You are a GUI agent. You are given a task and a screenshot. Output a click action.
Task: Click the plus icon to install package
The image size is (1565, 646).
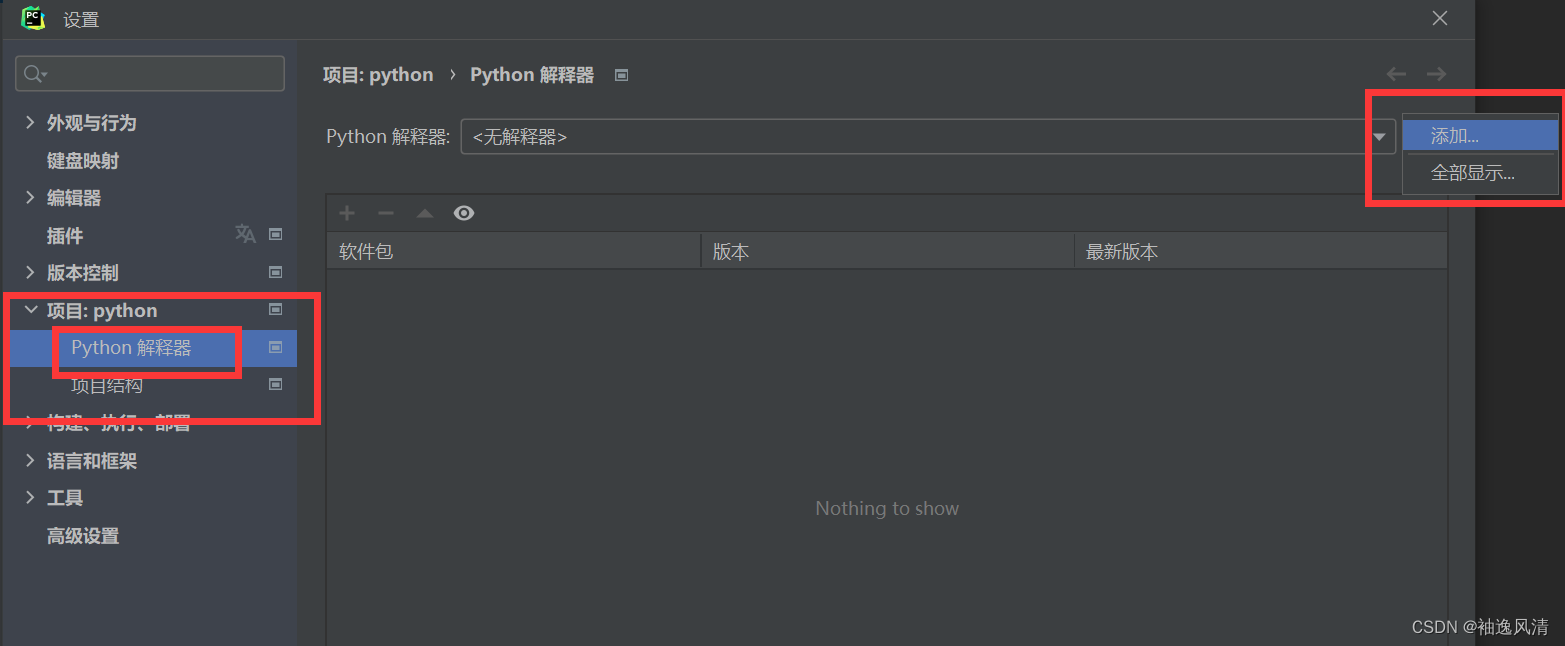click(x=347, y=213)
